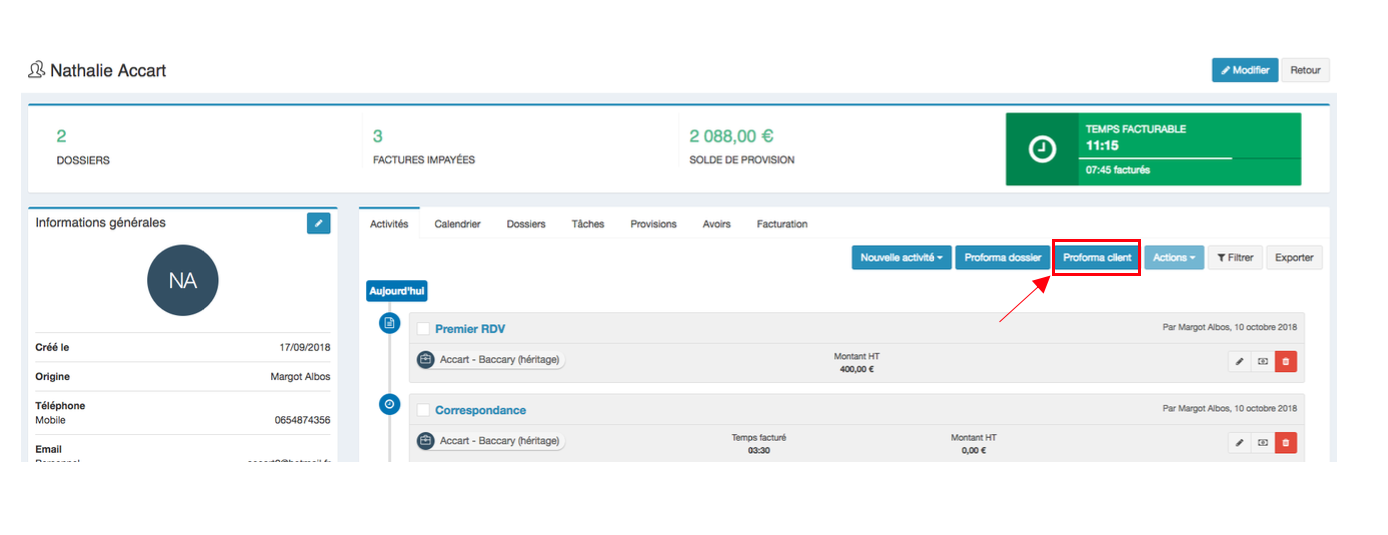Open the Filtrer button
This screenshot has height=535, width=1388.
pyautogui.click(x=1235, y=257)
